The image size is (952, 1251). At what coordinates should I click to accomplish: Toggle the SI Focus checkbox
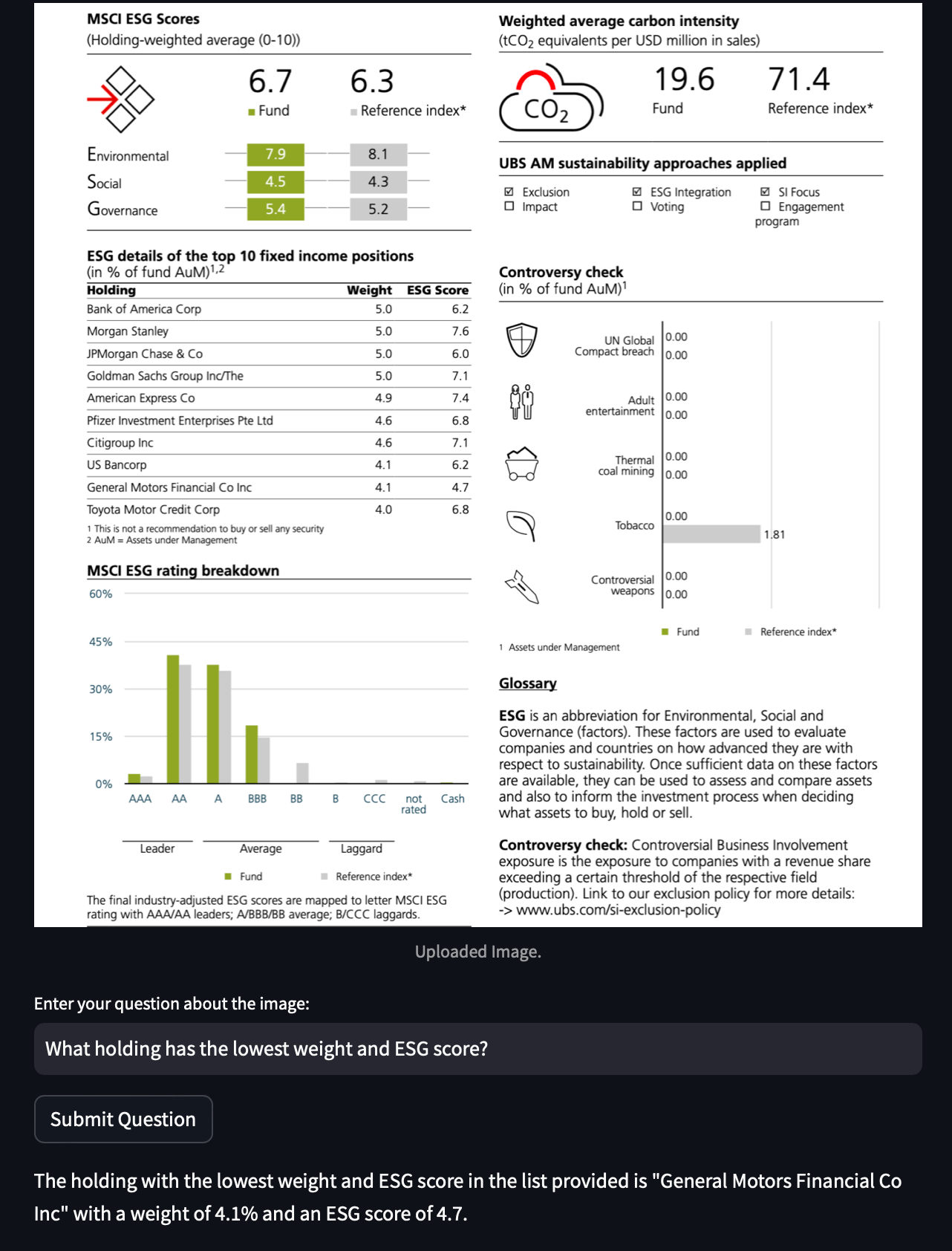[x=765, y=192]
